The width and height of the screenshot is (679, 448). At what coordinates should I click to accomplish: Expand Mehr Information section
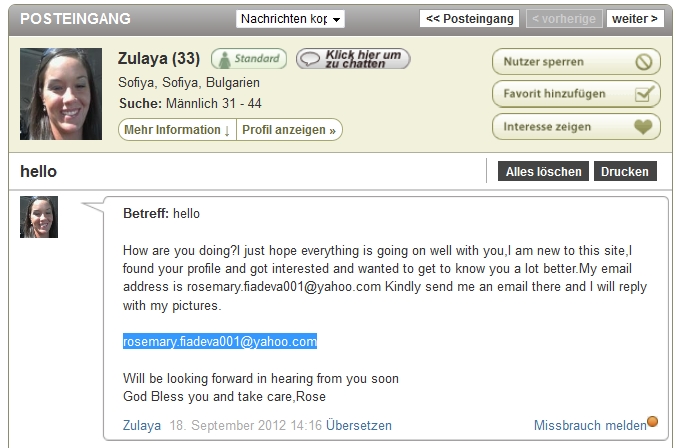tap(177, 130)
